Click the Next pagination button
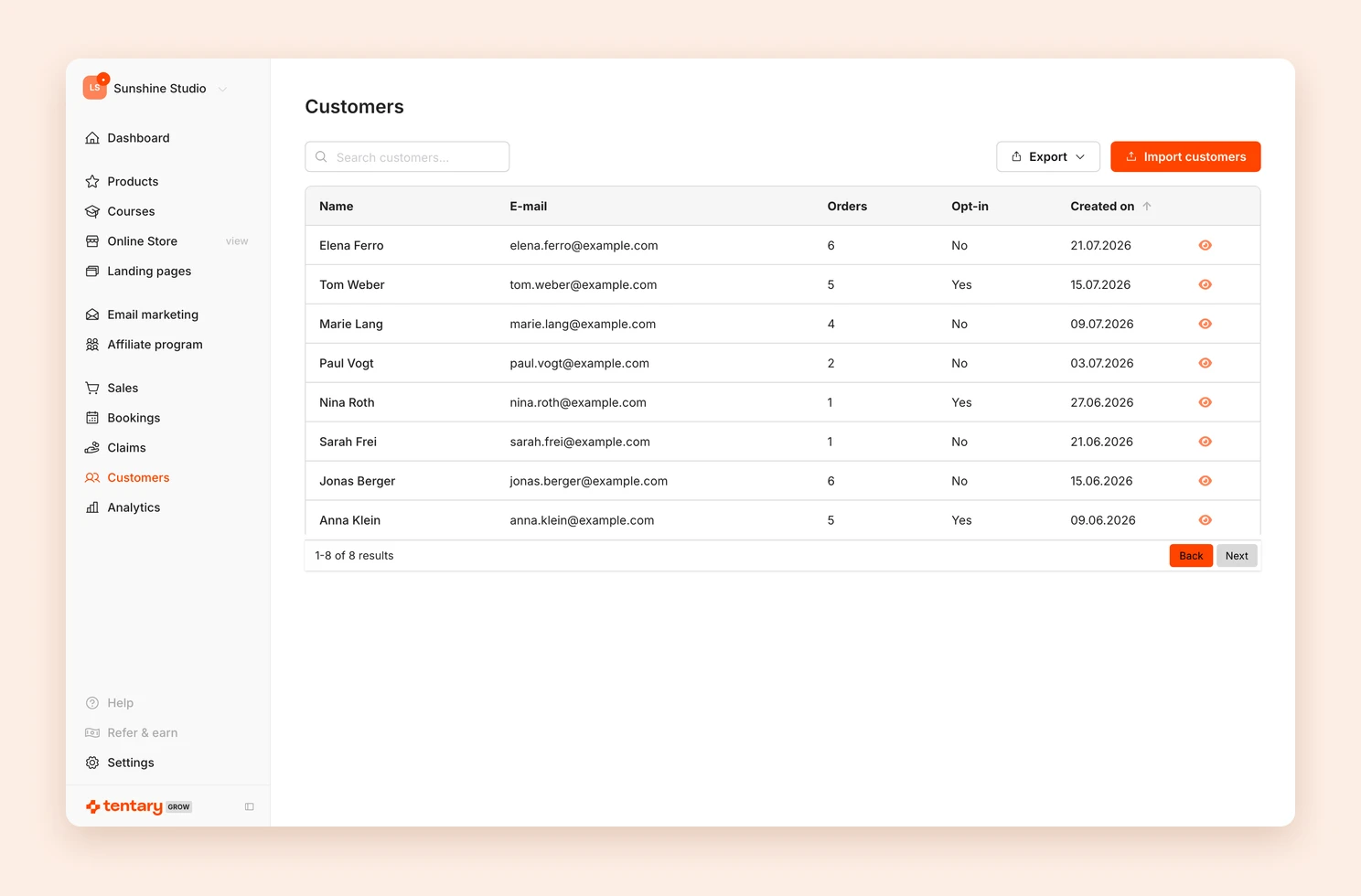Image resolution: width=1361 pixels, height=896 pixels. [1237, 556]
